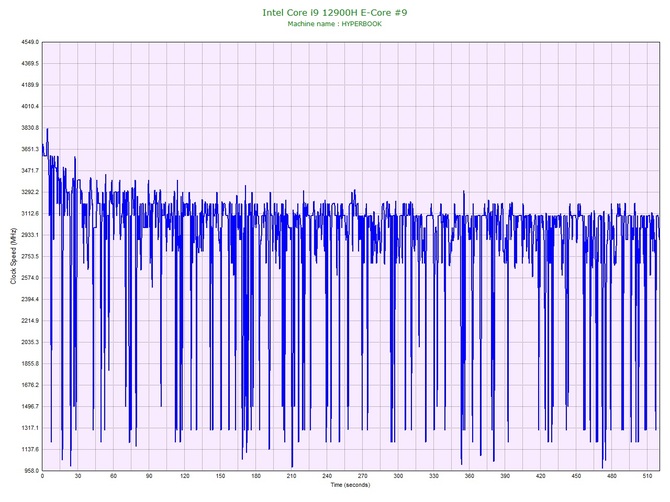Screen dimensions: 670x502
Task: Click the 4189.9 y-axis value
Action: pos(30,85)
